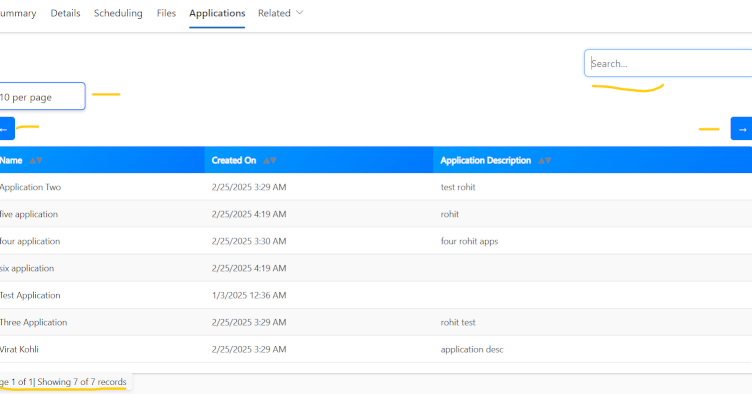This screenshot has height=394, width=752.
Task: Sort by Created On column sort arrows
Action: (x=270, y=161)
